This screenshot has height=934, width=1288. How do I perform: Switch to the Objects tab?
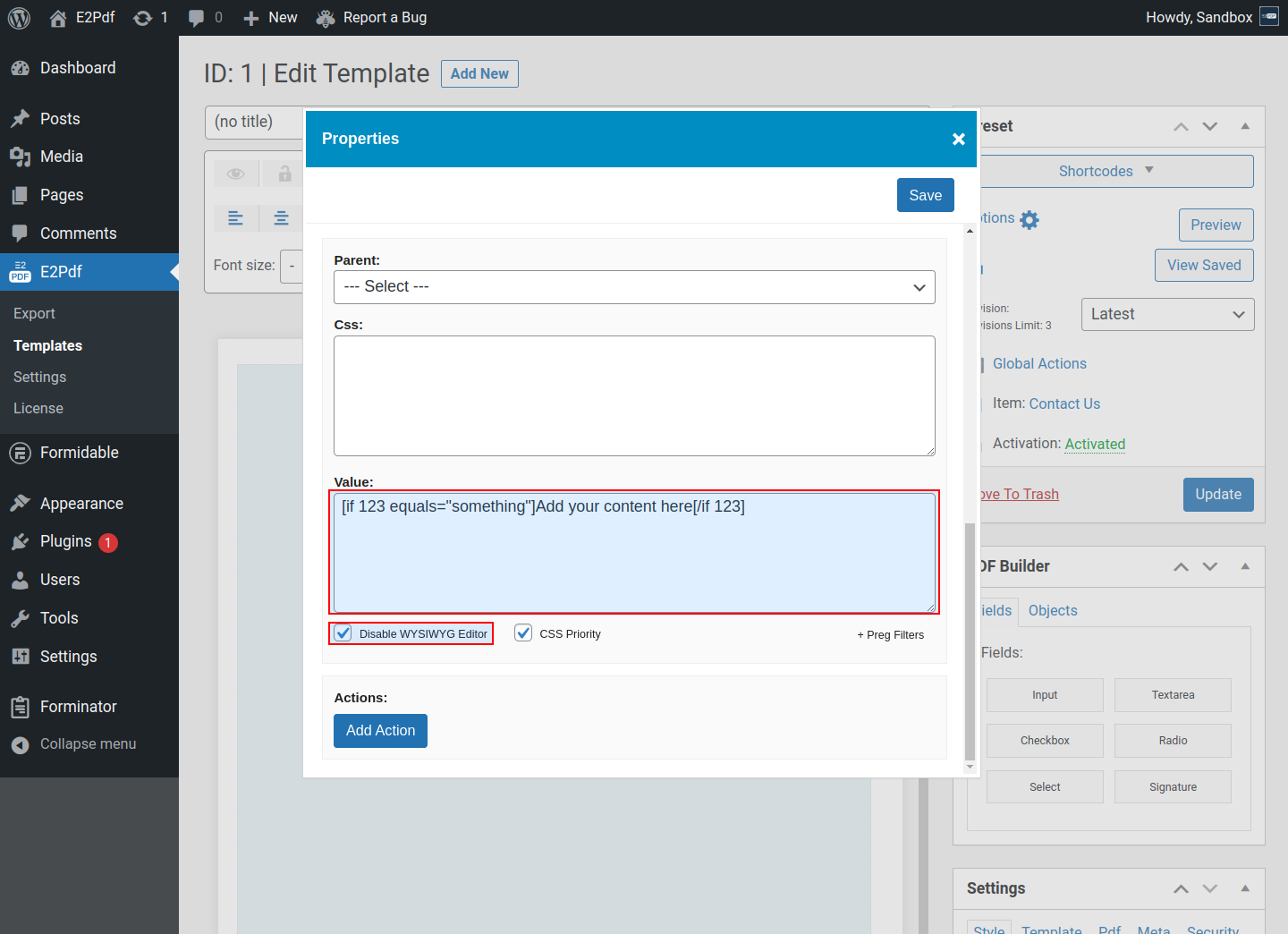[x=1052, y=610]
